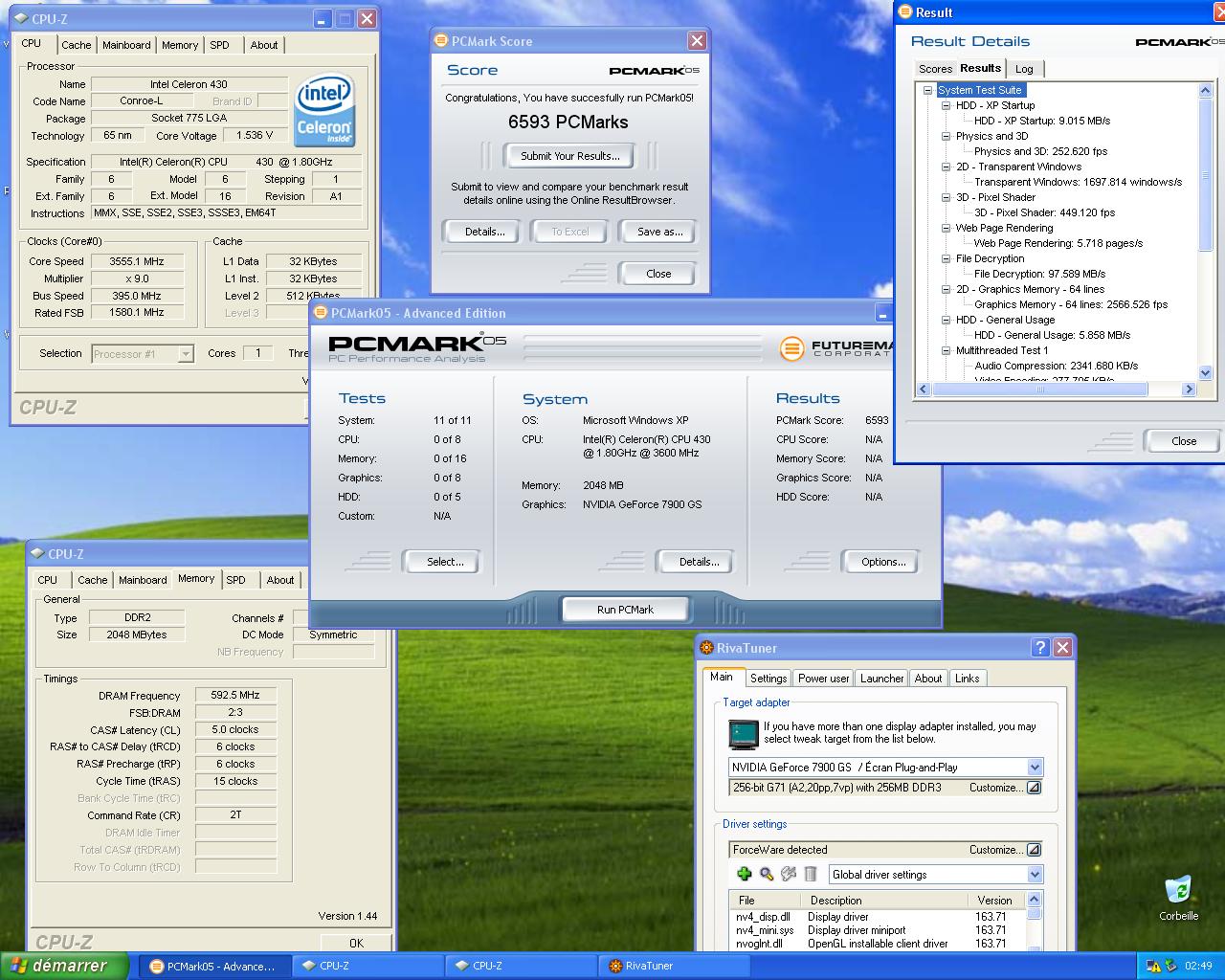Switch to the Log tab in Result
Viewport: 1225px width, 980px height.
[x=1024, y=69]
